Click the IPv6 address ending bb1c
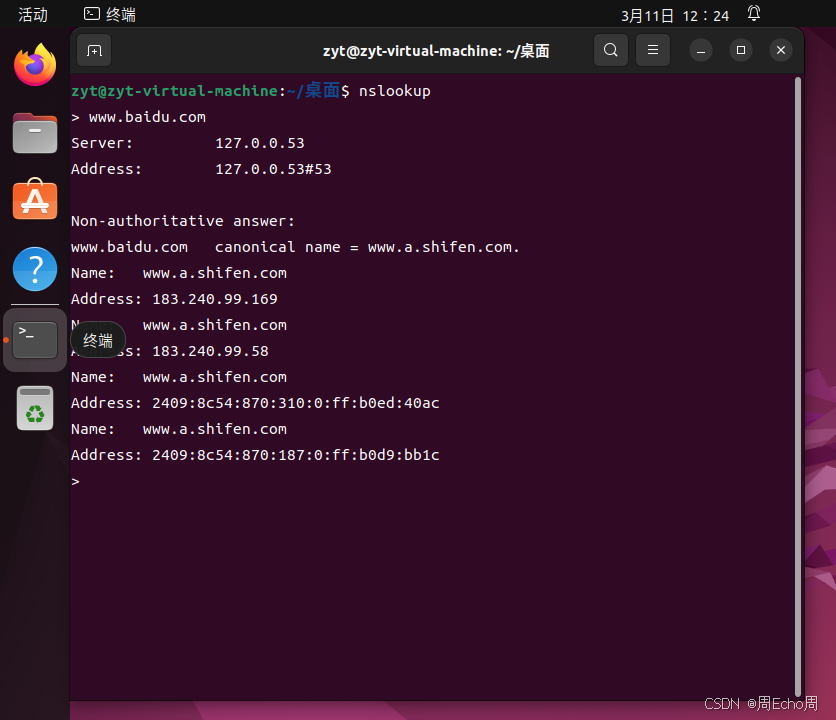 pos(296,455)
